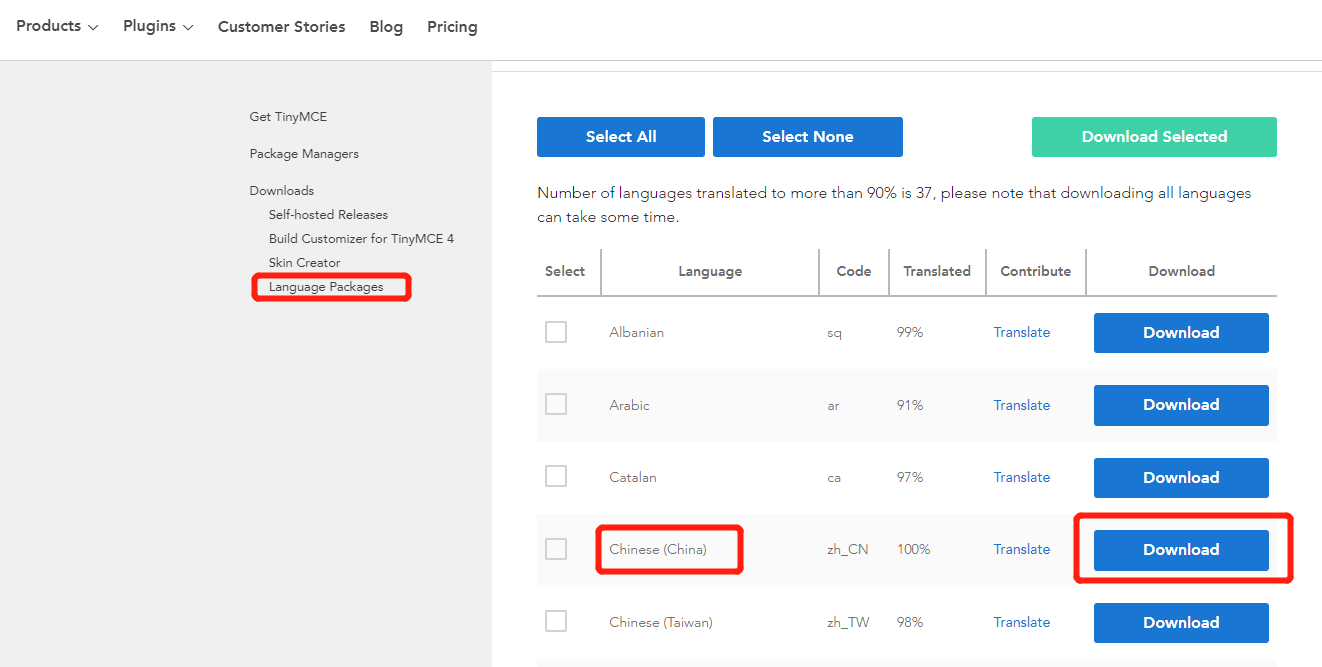Tick the Albanian language checkbox
Image resolution: width=1322 pixels, height=667 pixels.
[x=556, y=332]
